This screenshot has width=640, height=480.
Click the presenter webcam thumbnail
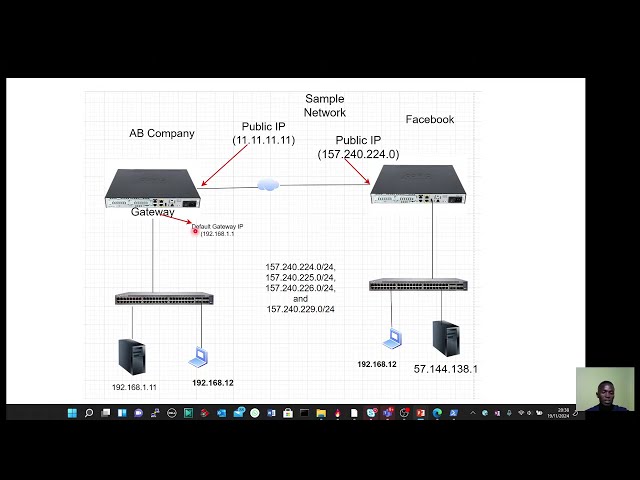(605, 389)
